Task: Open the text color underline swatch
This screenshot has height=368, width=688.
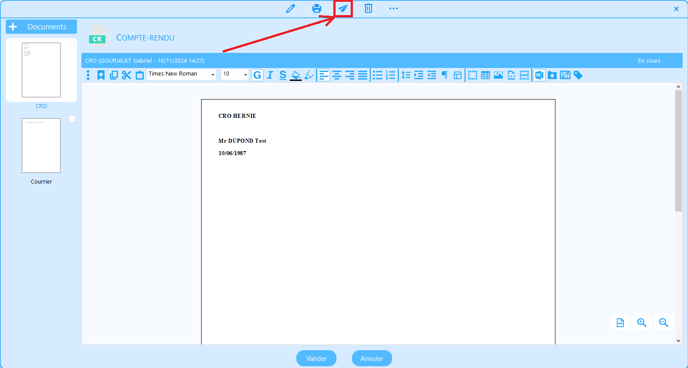Action: click(296, 75)
